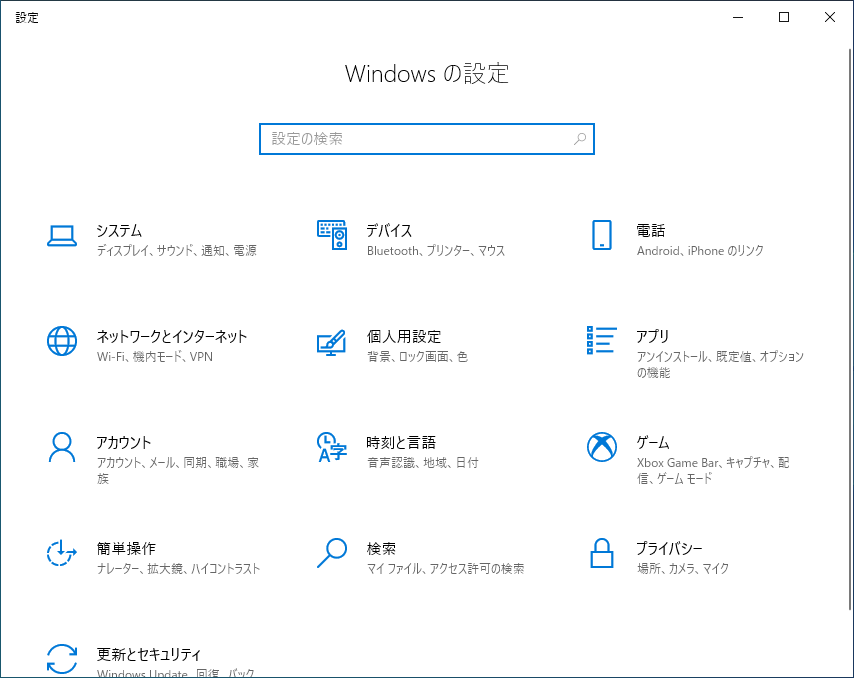The image size is (854, 678).
Task: Click the list icon for アプリ
Action: coord(602,340)
